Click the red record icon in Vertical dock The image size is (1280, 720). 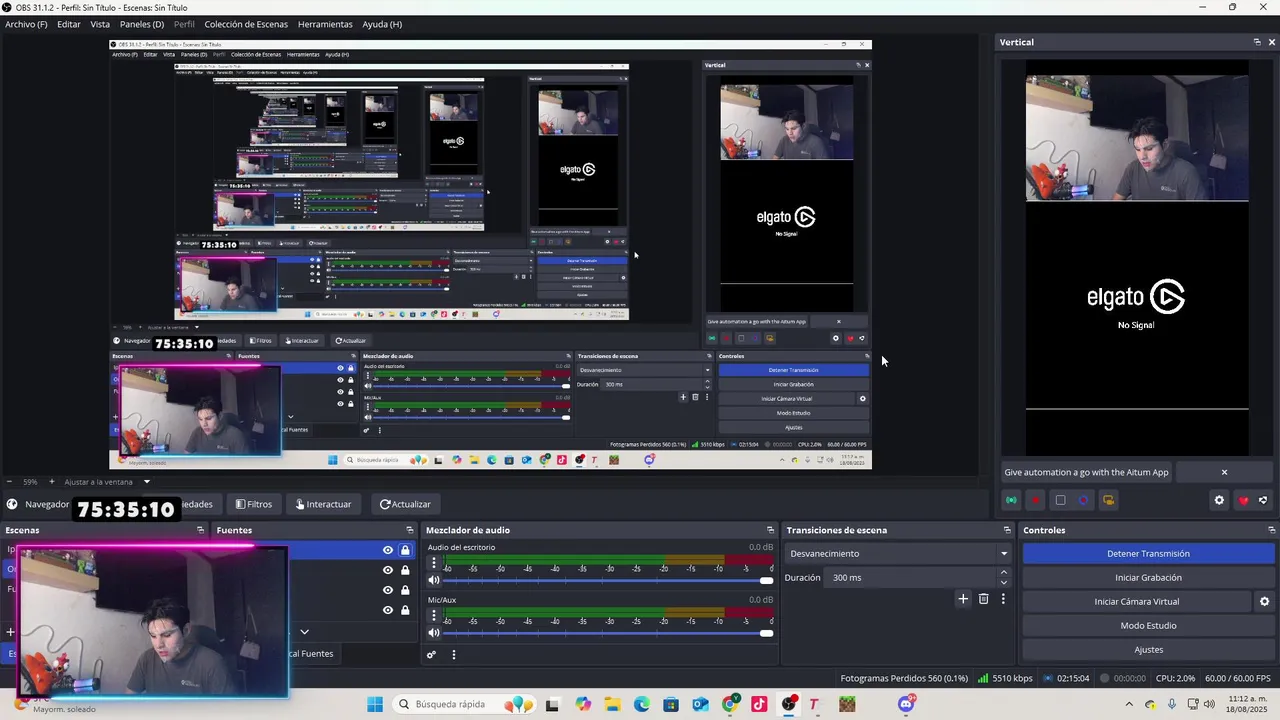coord(1036,500)
